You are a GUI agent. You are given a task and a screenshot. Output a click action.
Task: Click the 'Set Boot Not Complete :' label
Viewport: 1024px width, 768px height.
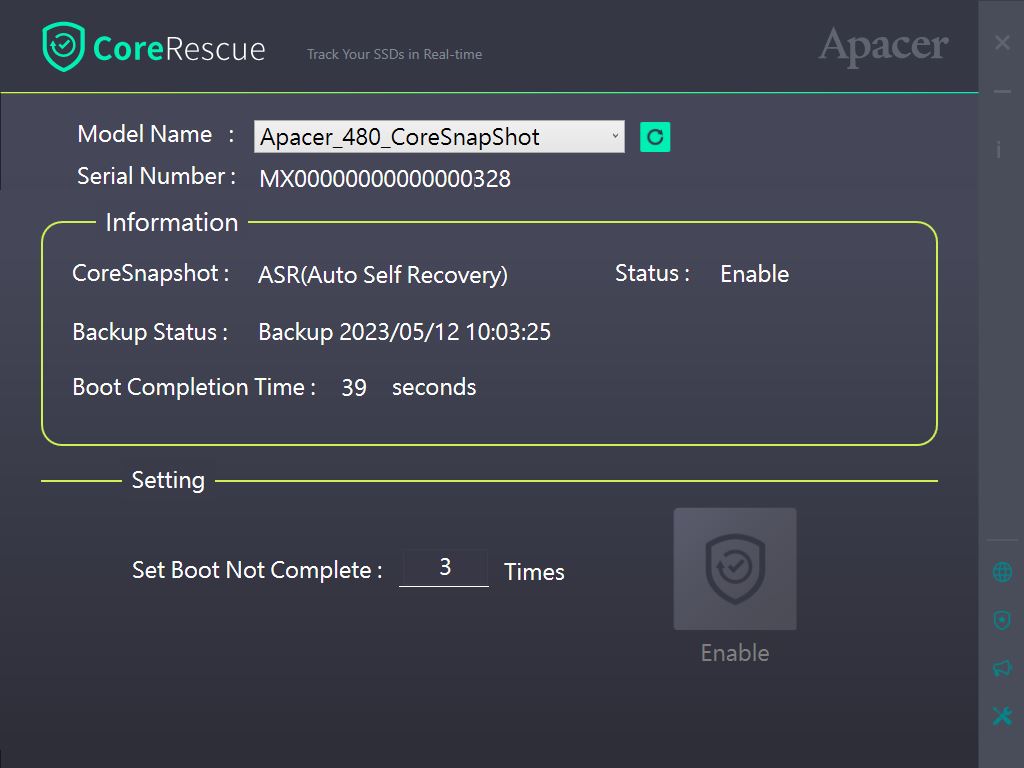(257, 570)
